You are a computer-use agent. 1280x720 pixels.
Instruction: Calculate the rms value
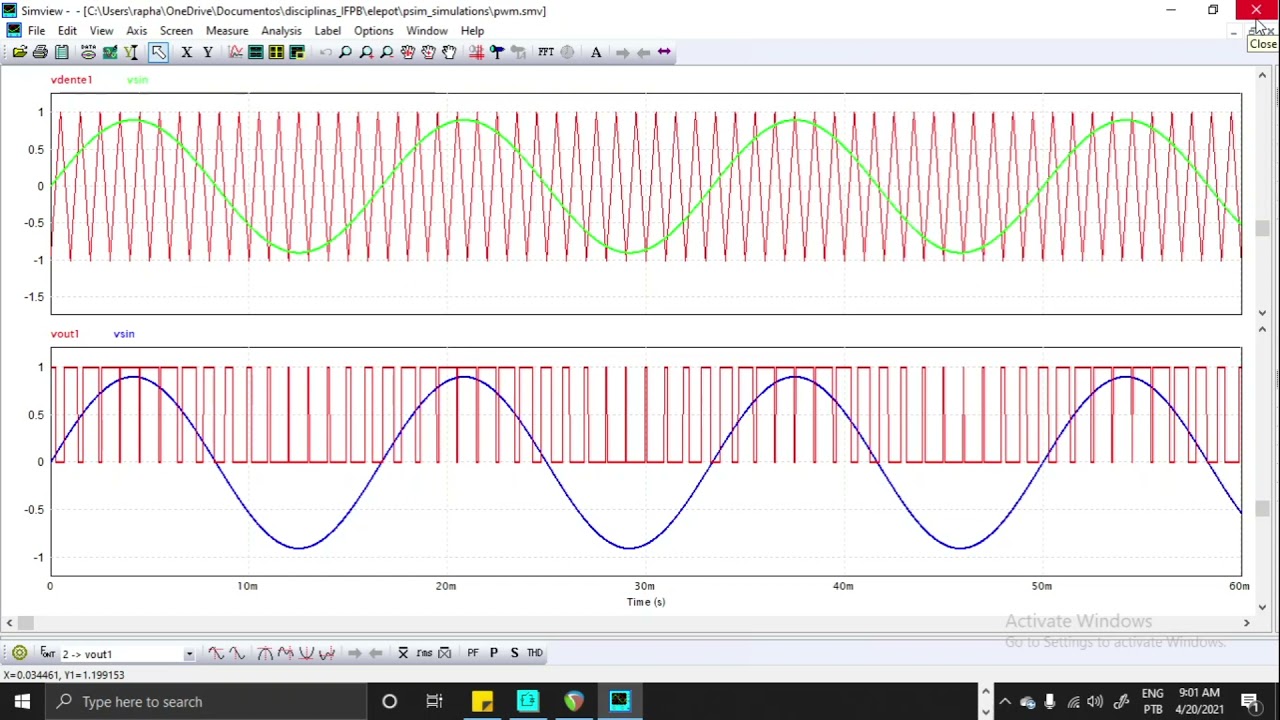424,653
